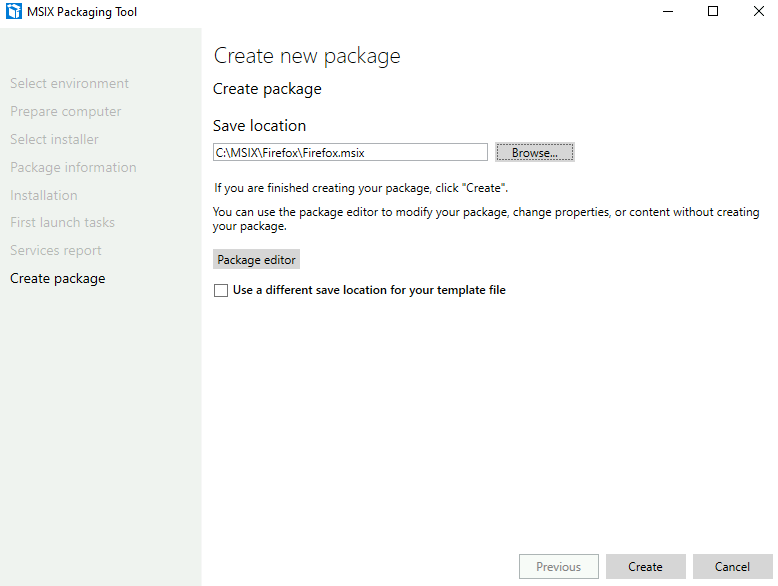Screen dimensions: 778x586
Task: Select the Select environment step
Action: click(69, 83)
